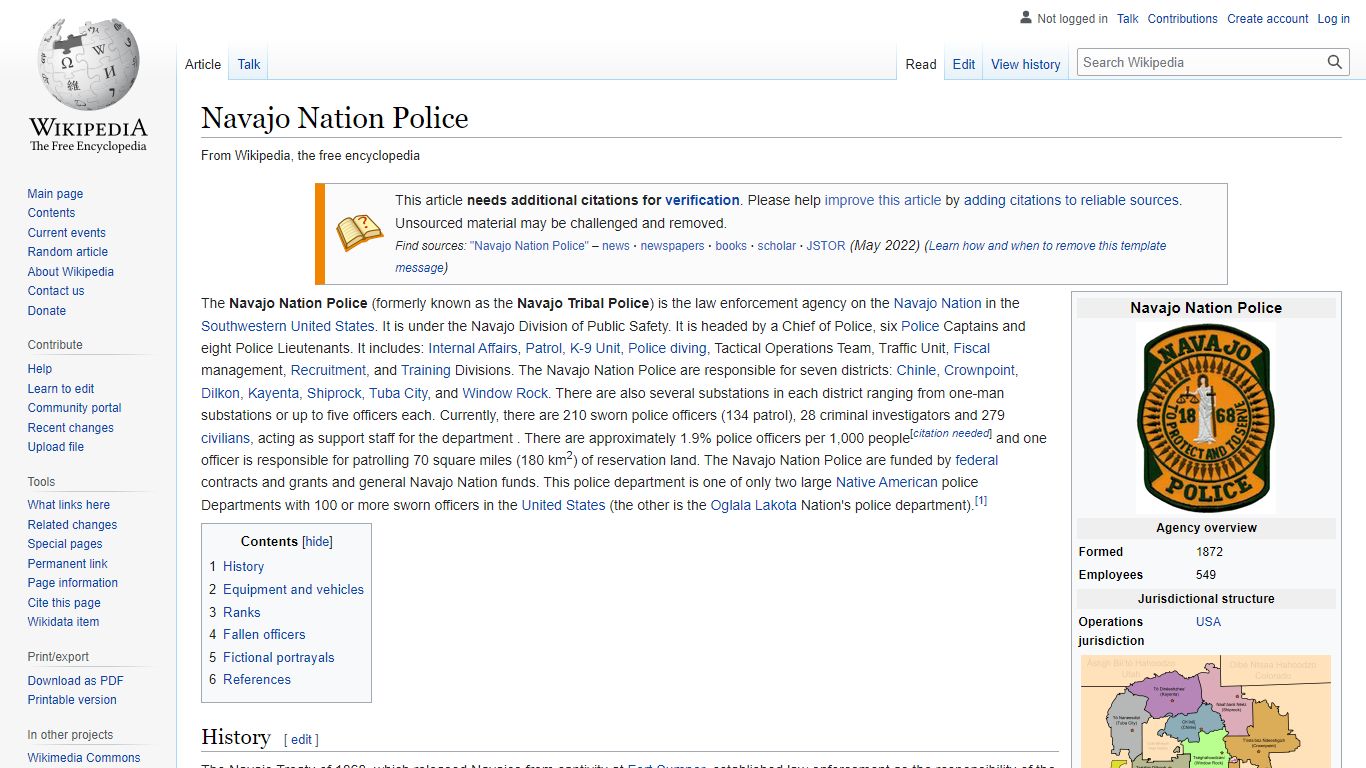Open Community portal link

74,408
